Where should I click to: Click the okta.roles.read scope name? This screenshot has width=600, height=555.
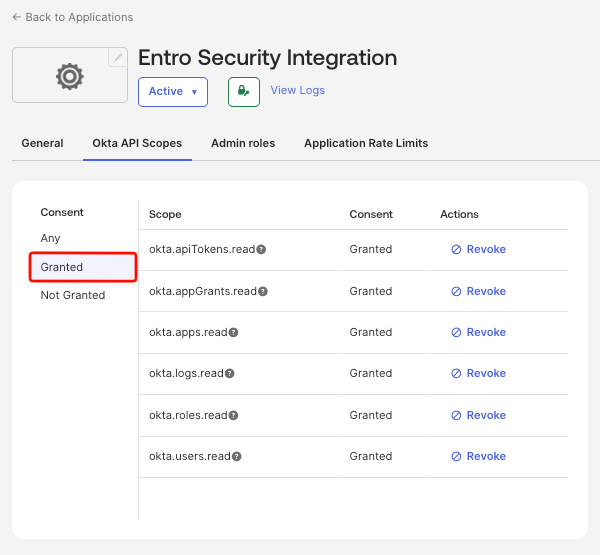(188, 416)
